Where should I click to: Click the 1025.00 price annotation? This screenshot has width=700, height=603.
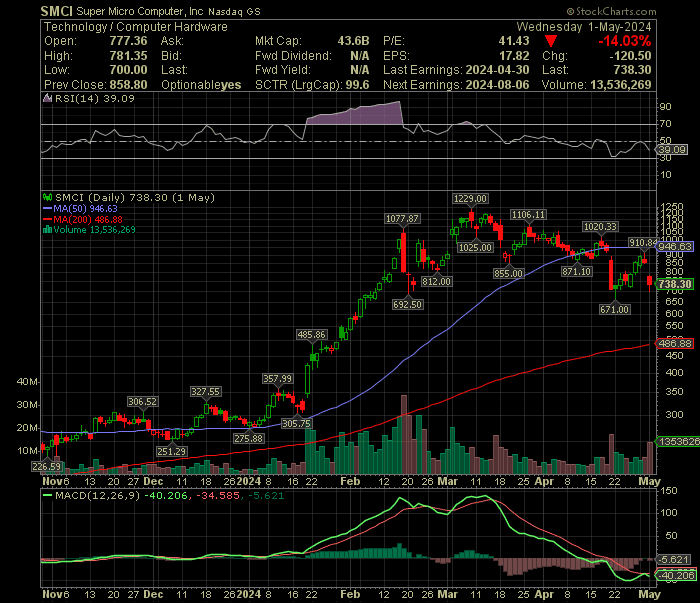coord(475,247)
